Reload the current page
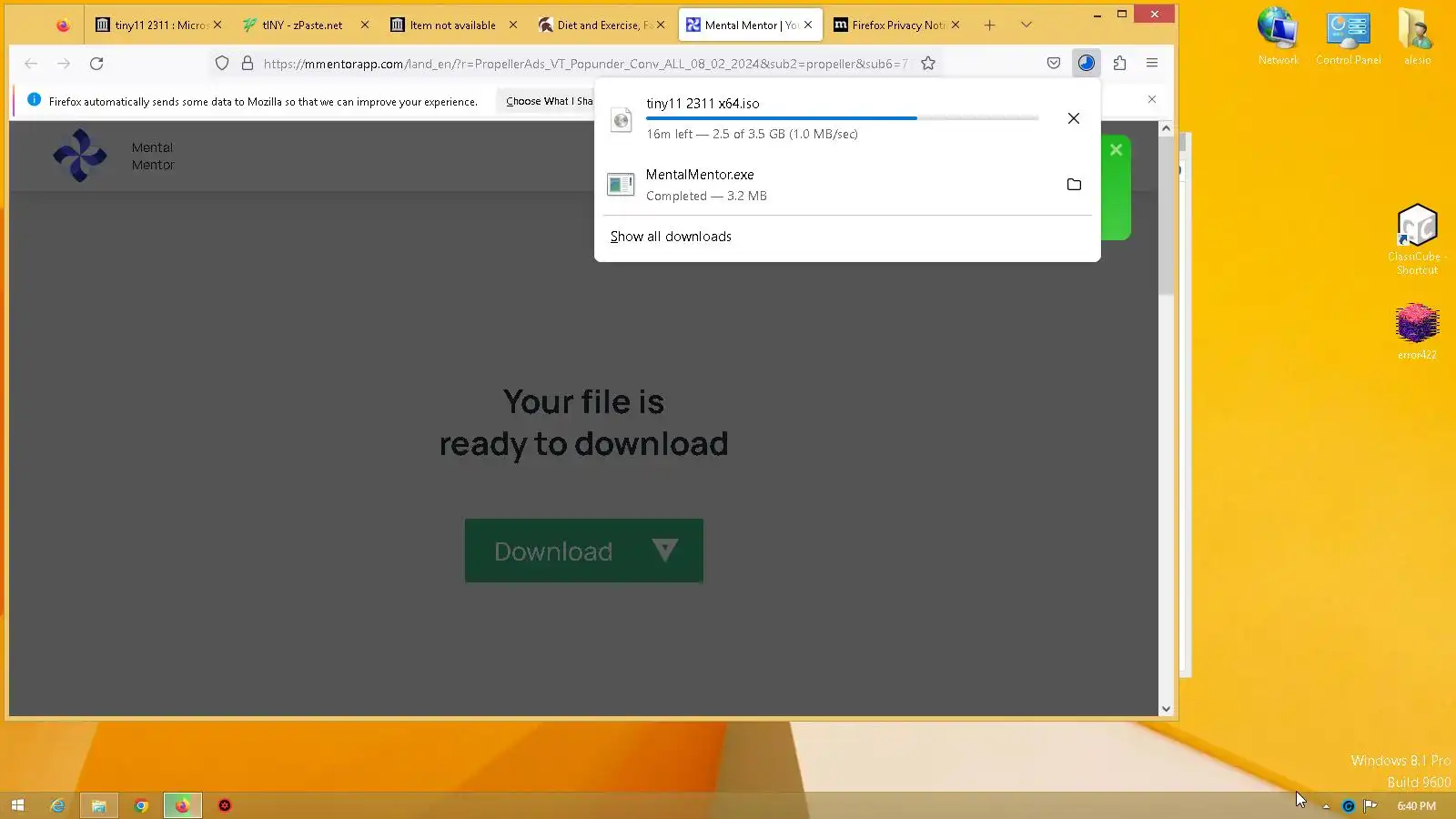The width and height of the screenshot is (1456, 819). click(96, 64)
